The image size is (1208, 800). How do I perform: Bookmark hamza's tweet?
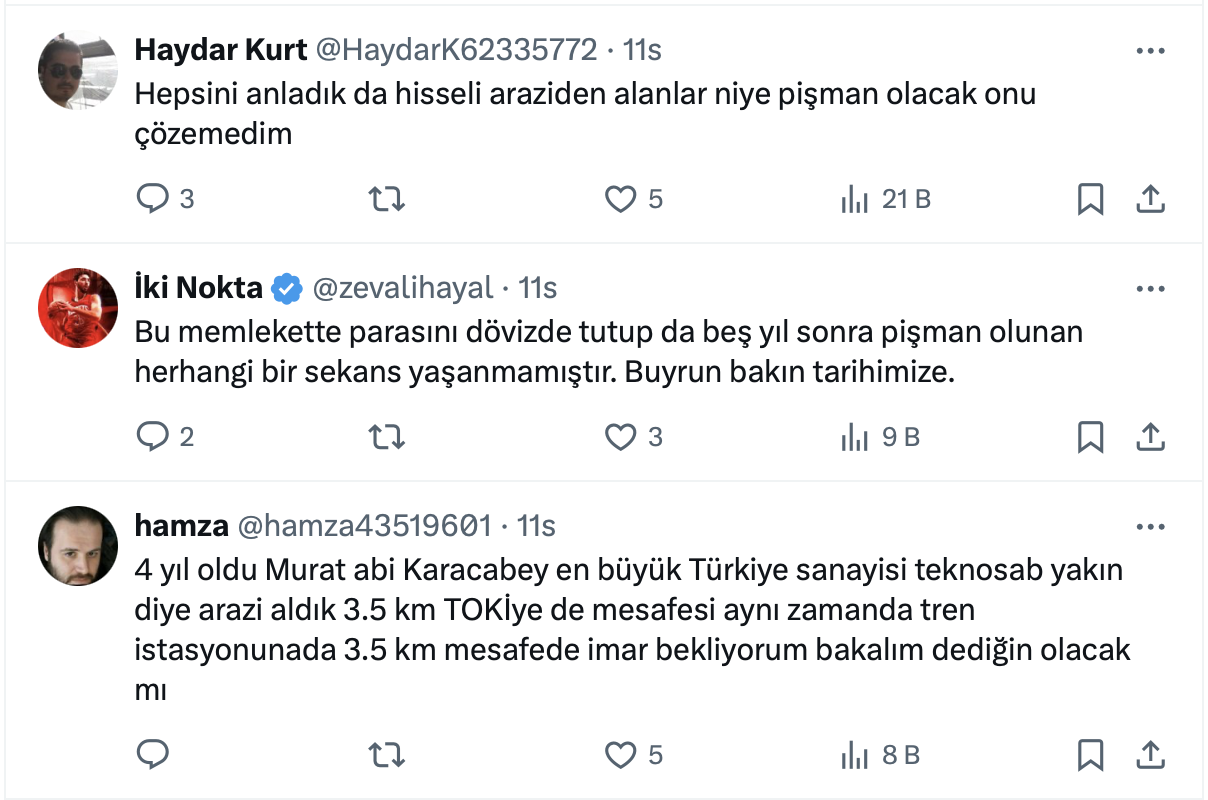tap(1090, 755)
